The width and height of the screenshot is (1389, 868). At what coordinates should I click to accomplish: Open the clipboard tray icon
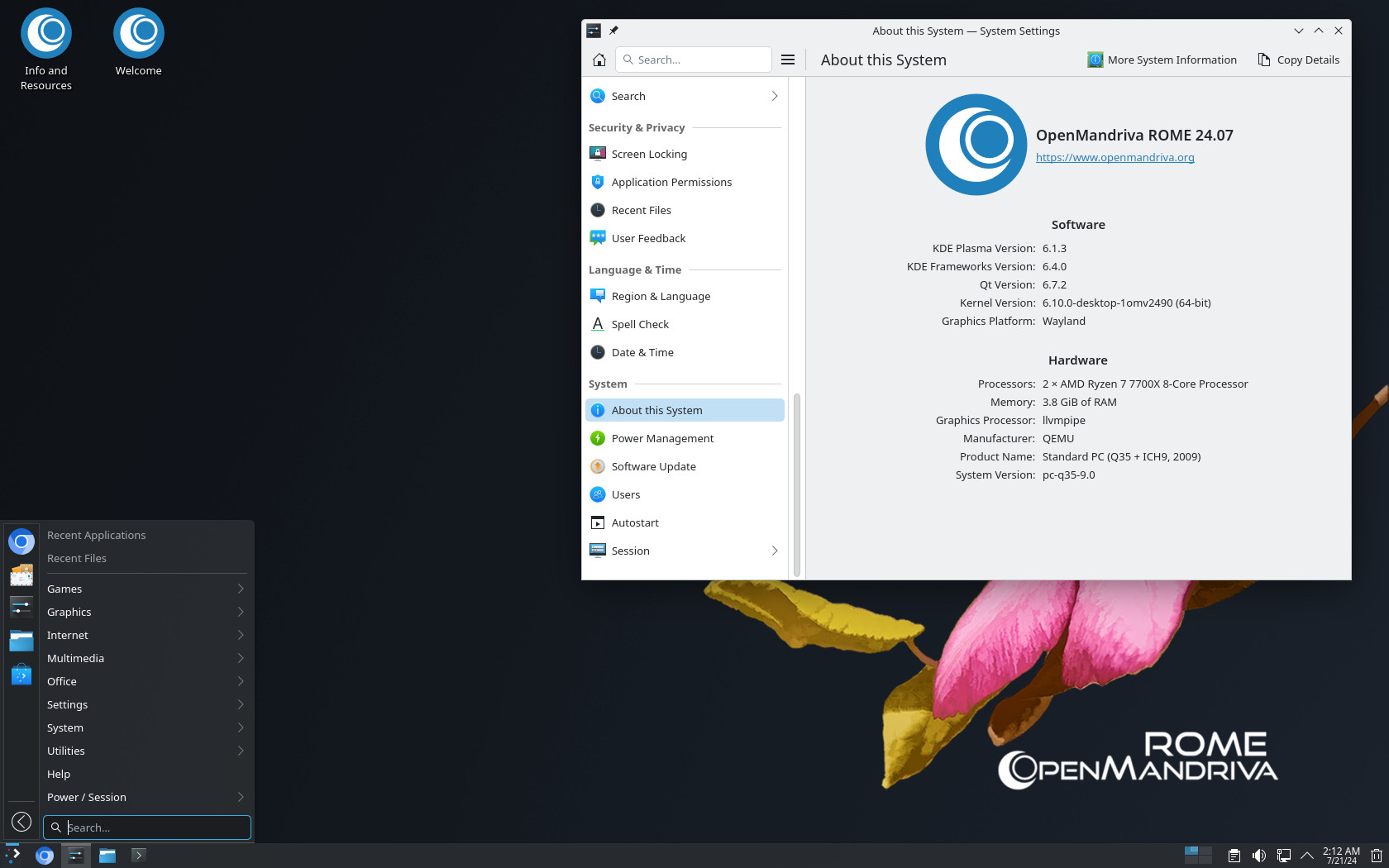(1234, 856)
